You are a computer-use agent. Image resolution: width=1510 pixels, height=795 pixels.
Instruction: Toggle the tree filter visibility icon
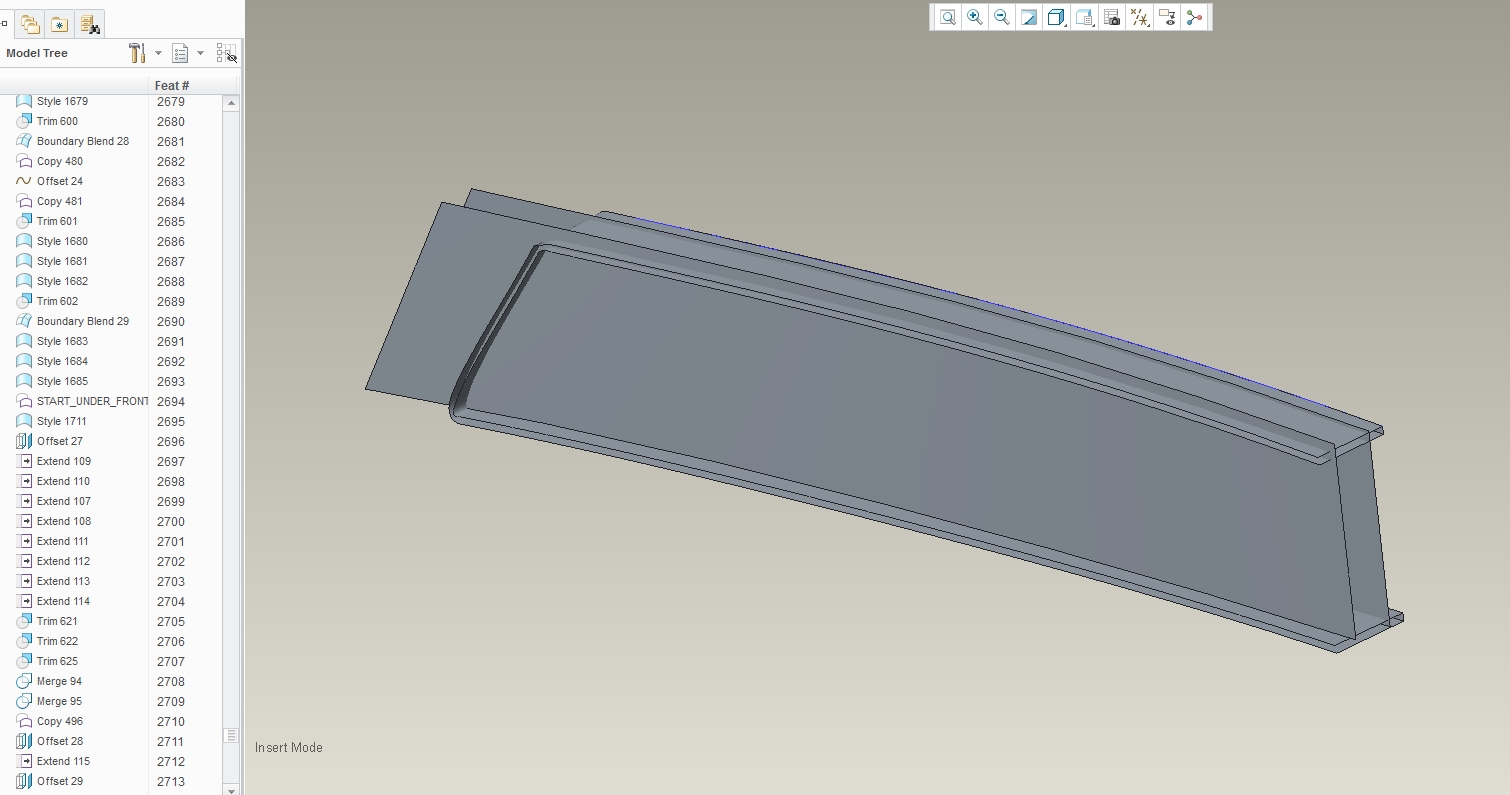pyautogui.click(x=226, y=53)
